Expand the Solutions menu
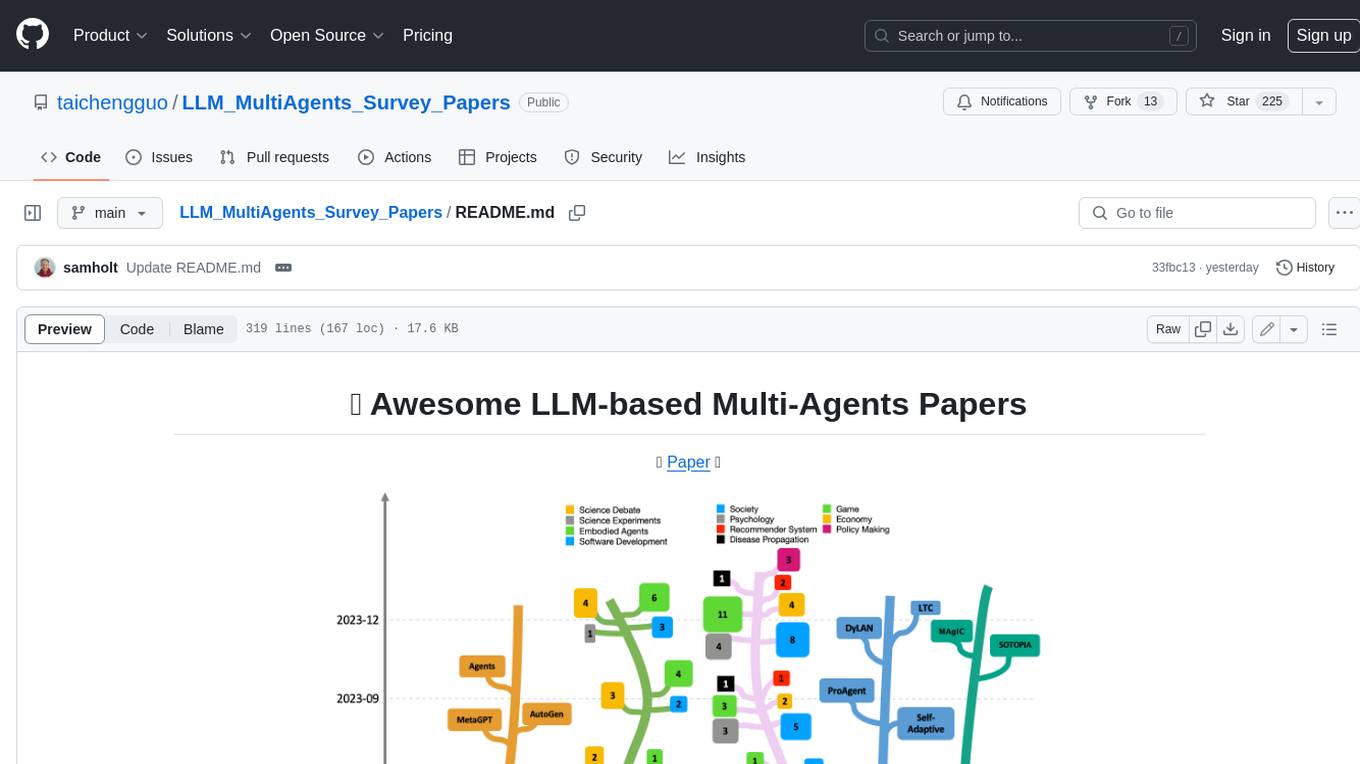This screenshot has width=1360, height=764. [x=209, y=35]
